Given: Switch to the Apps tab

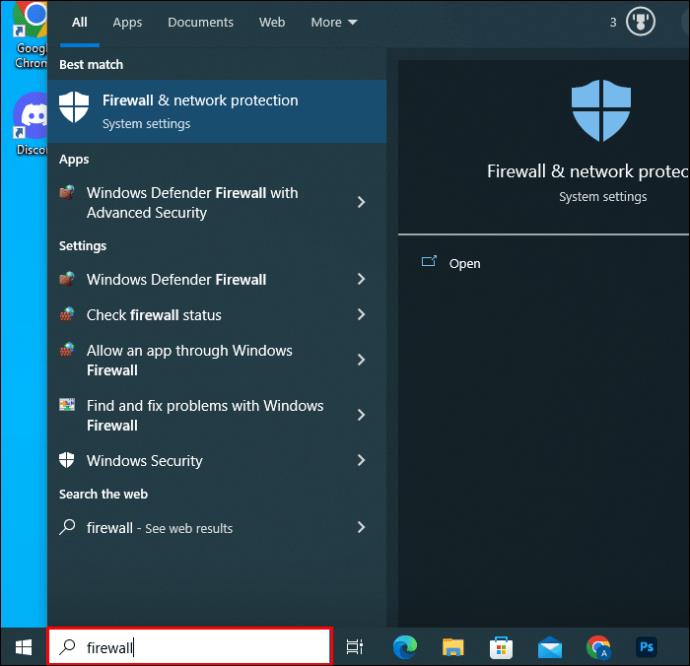Looking at the screenshot, I should point(127,22).
